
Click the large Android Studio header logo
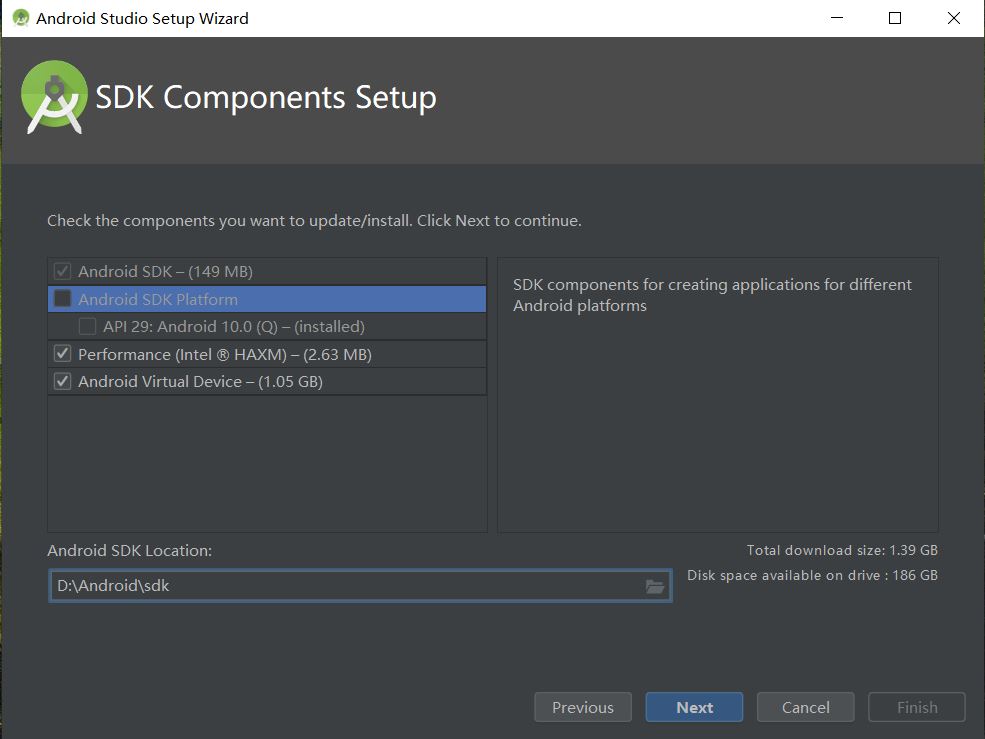coord(54,97)
